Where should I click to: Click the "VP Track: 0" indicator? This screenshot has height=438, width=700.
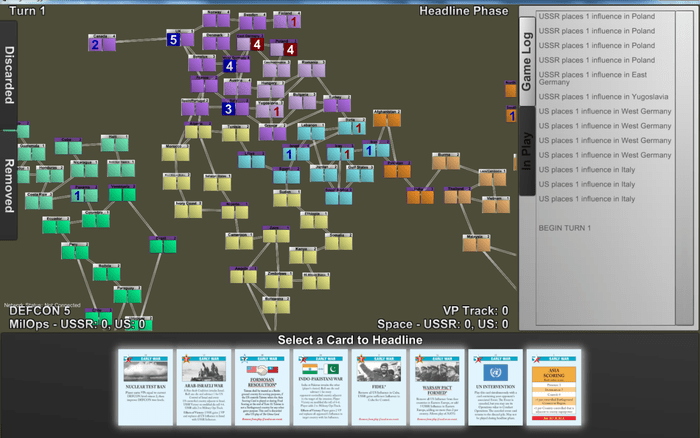(475, 311)
